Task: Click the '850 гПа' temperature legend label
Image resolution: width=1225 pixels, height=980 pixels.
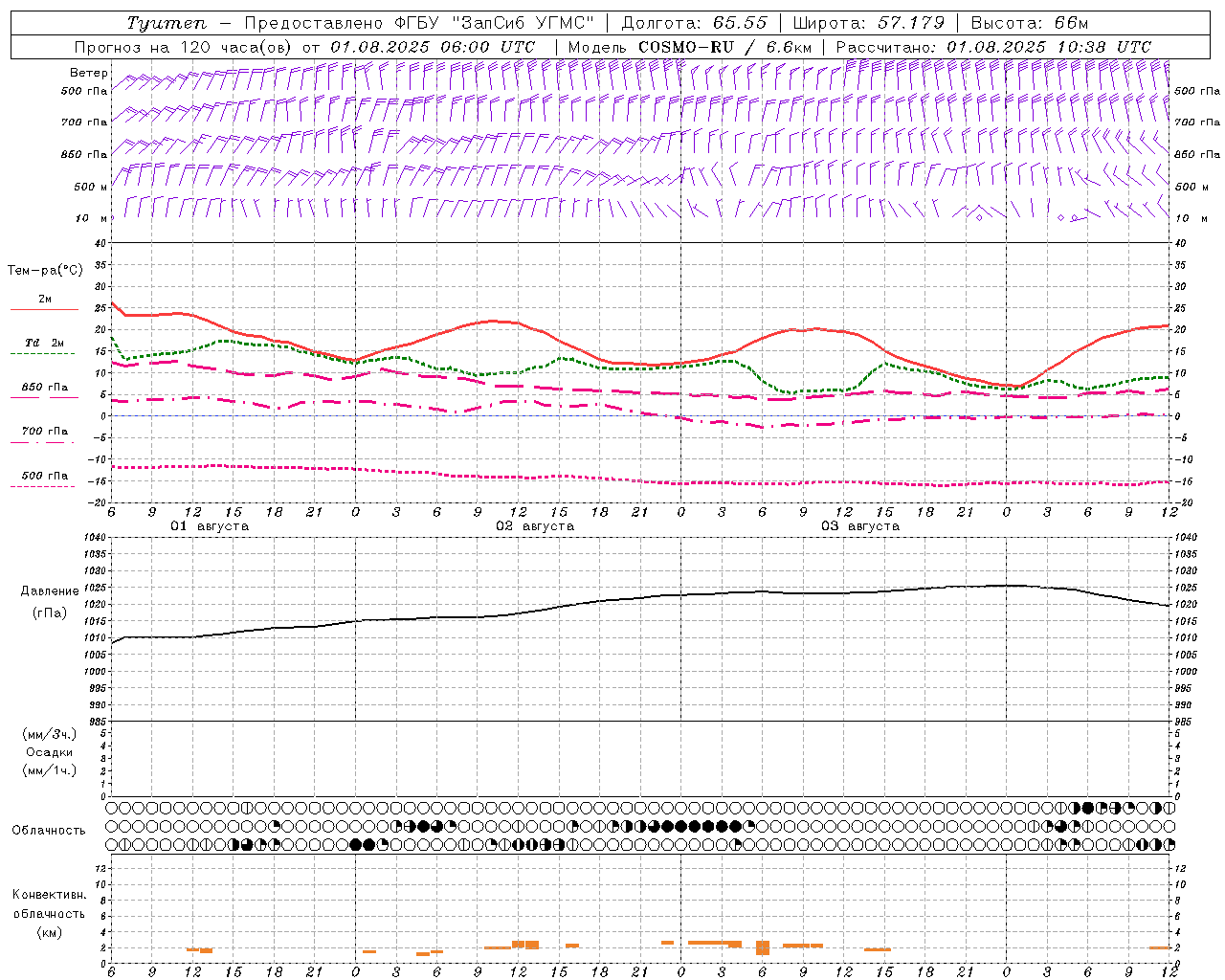Action: coord(45,388)
